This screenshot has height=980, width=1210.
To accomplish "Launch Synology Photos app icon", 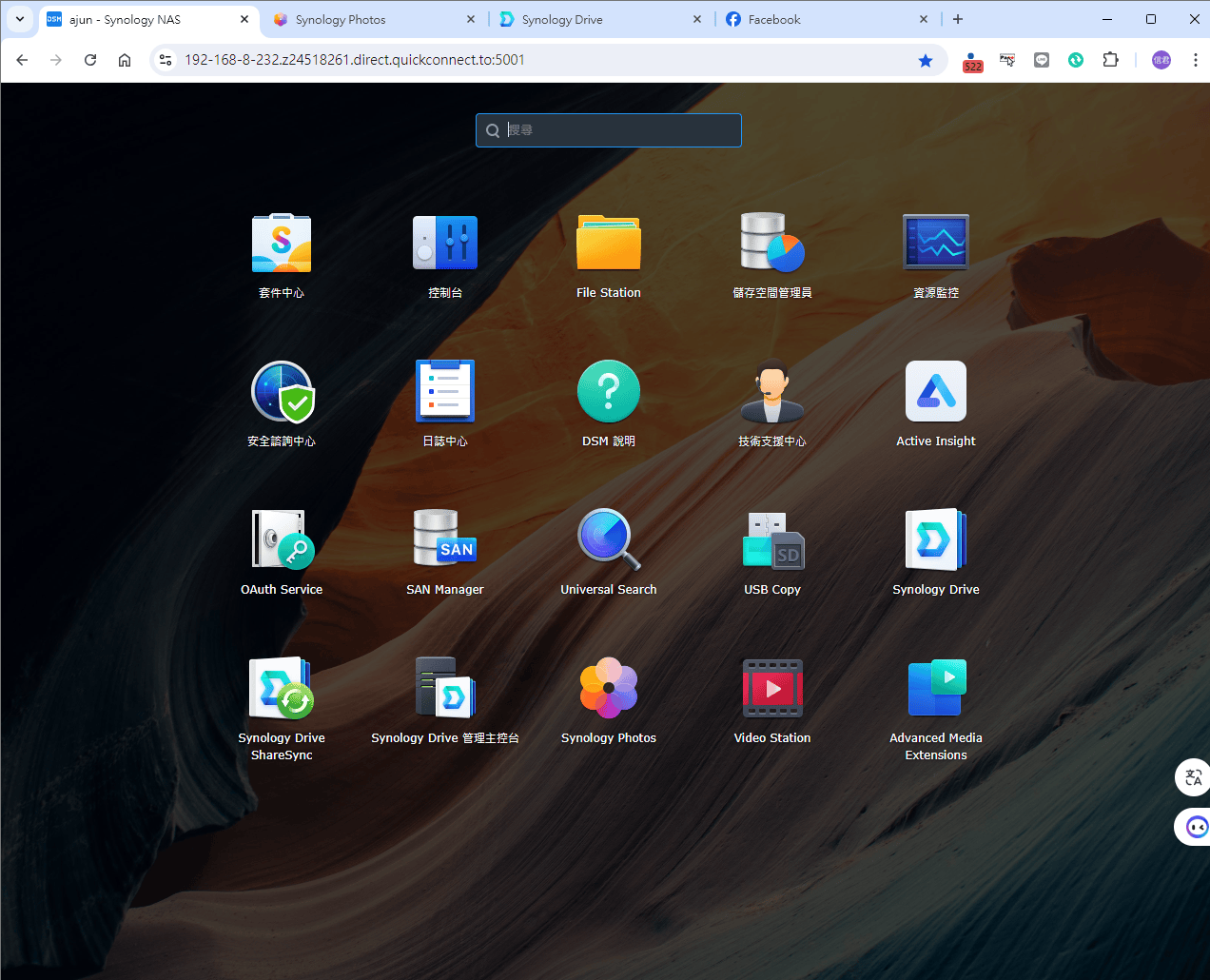I will (x=609, y=688).
